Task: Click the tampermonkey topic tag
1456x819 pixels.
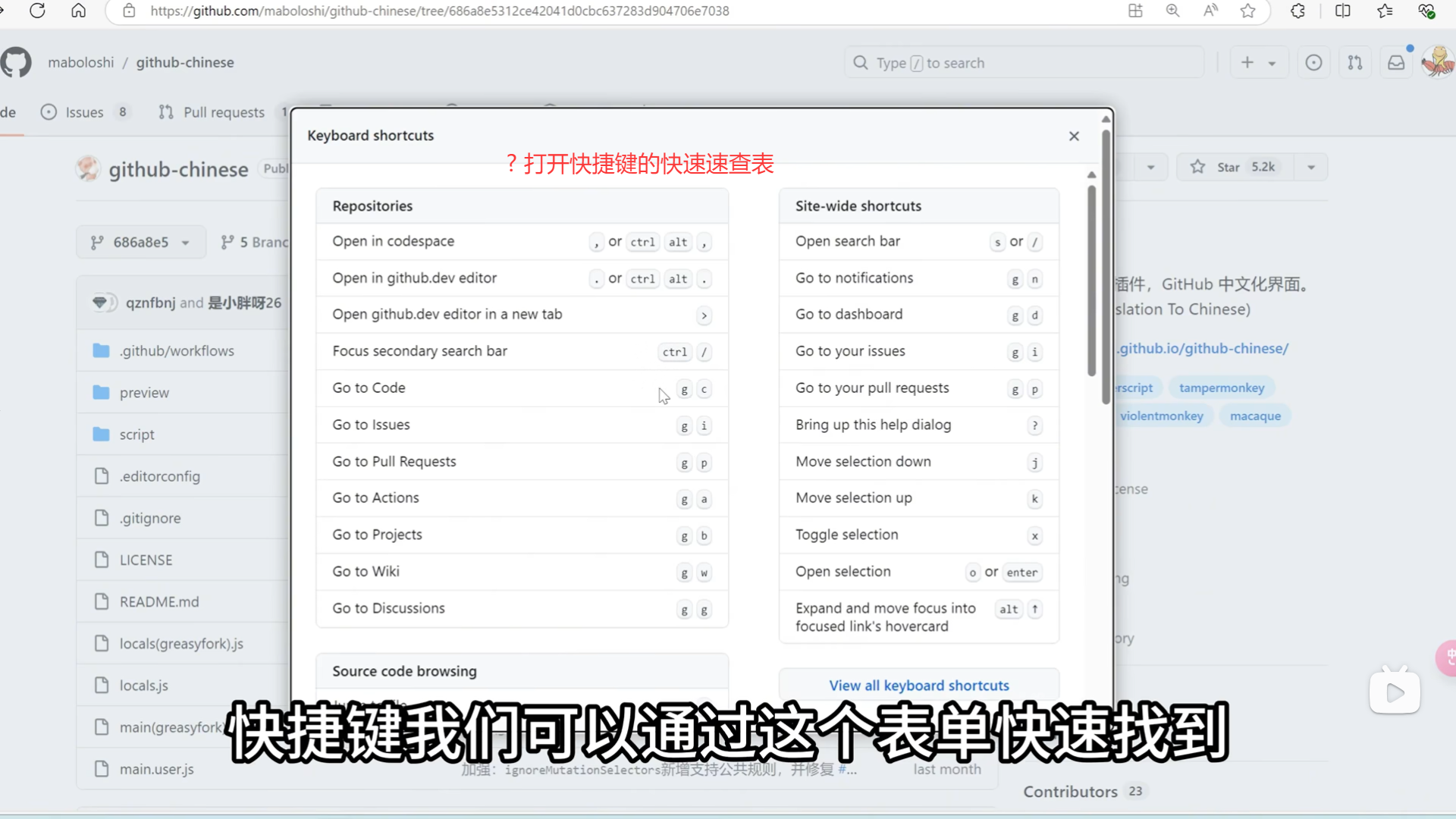Action: (1221, 388)
